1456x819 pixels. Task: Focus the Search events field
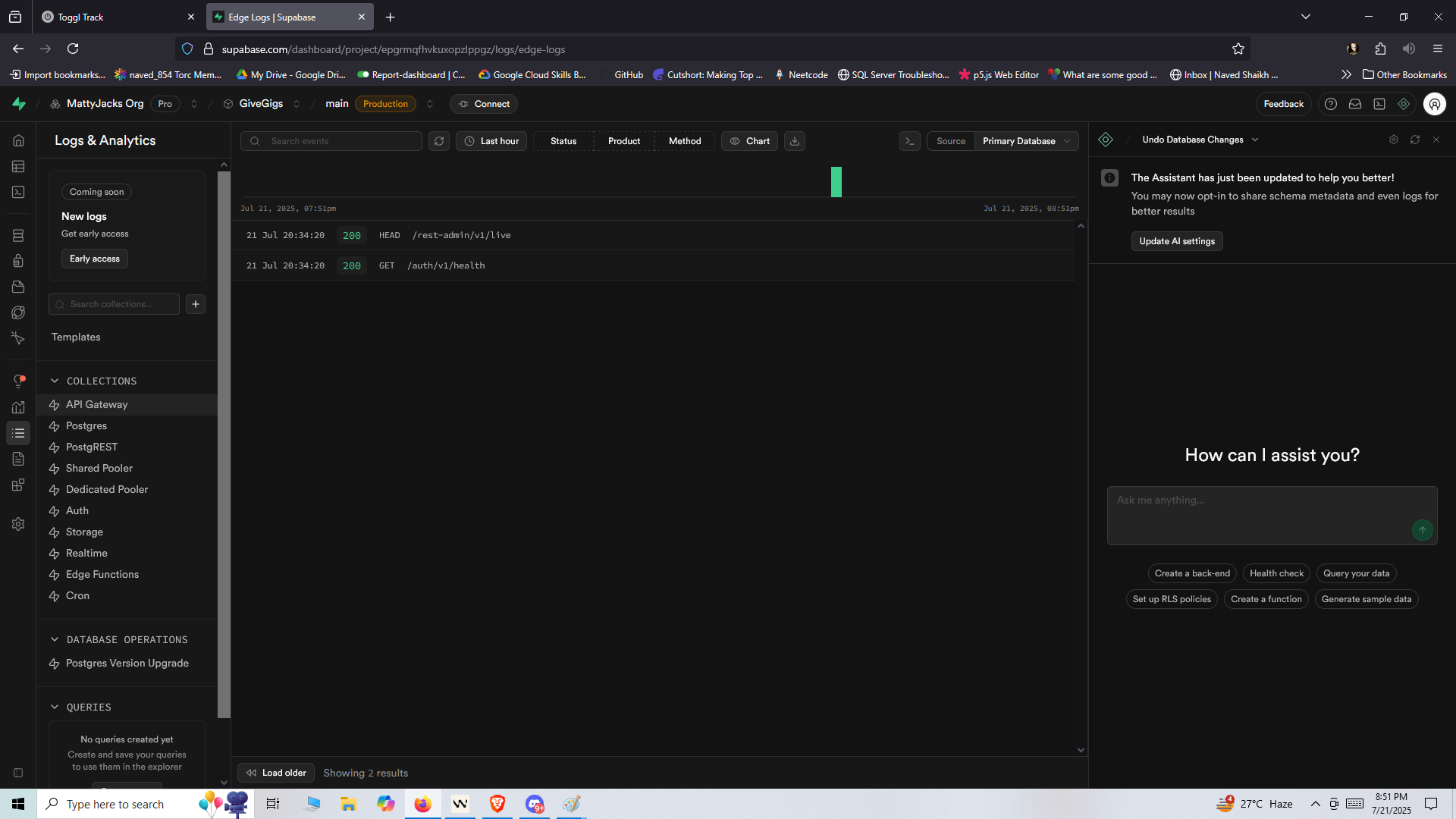(x=331, y=141)
